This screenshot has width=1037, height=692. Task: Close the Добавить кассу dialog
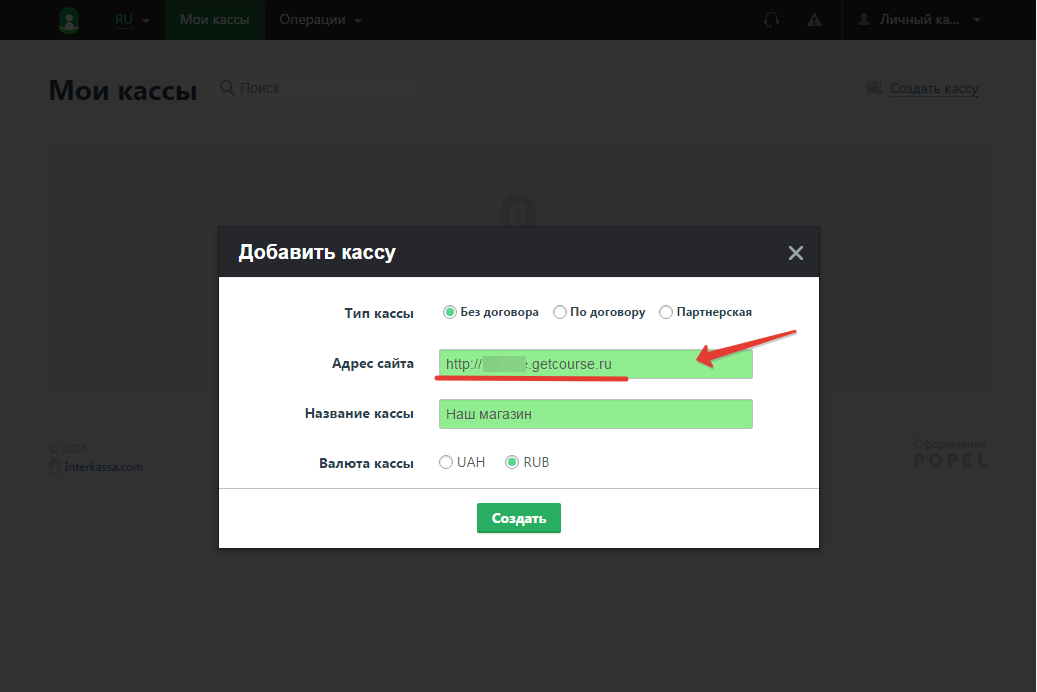click(796, 253)
